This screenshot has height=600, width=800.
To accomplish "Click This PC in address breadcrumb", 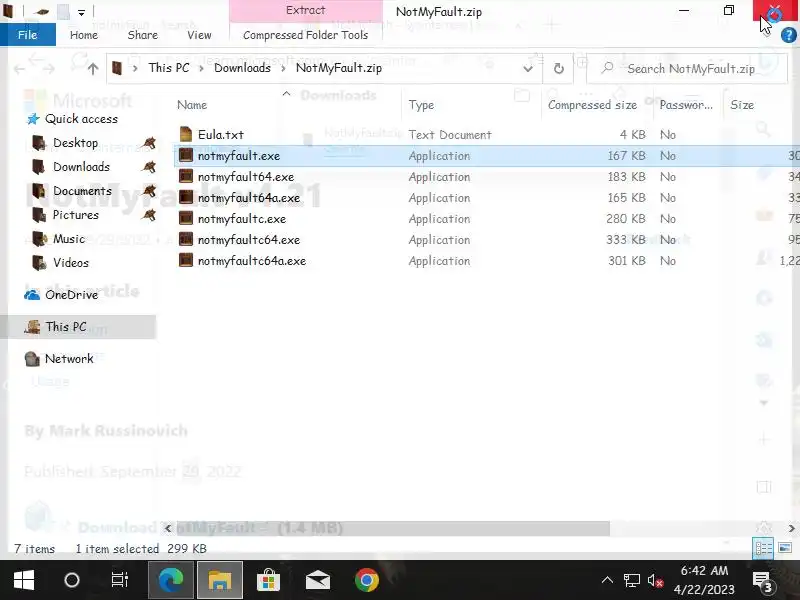I will pyautogui.click(x=169, y=68).
